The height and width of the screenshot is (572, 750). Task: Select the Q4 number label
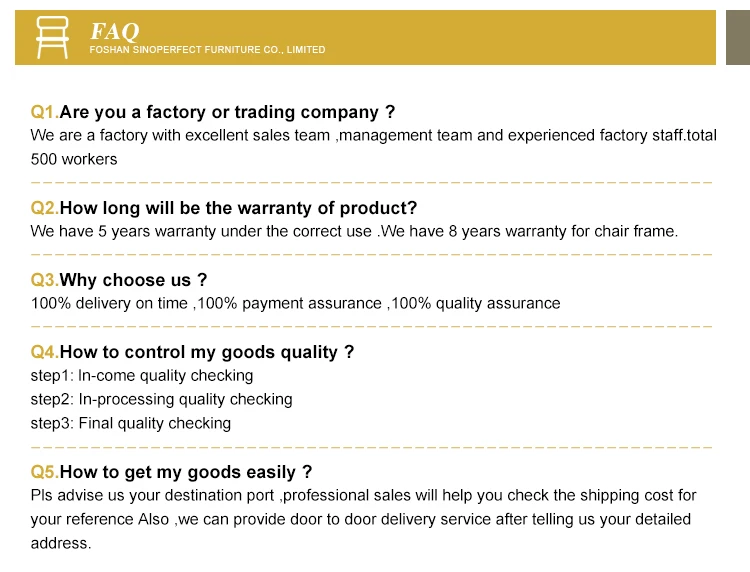click(x=44, y=352)
